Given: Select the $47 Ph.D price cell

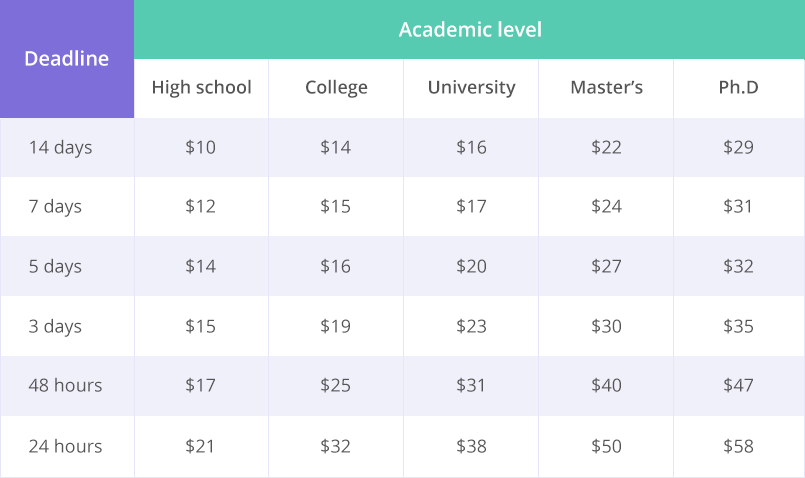Looking at the screenshot, I should coord(738,386).
